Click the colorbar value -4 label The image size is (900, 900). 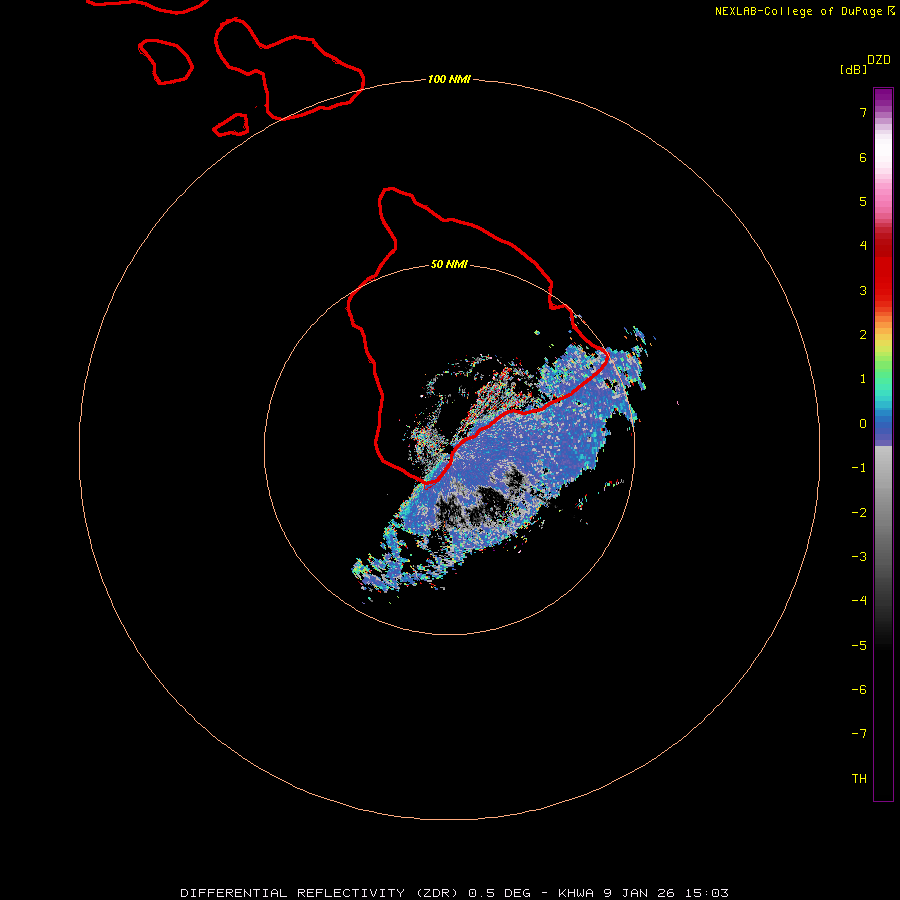click(x=859, y=601)
